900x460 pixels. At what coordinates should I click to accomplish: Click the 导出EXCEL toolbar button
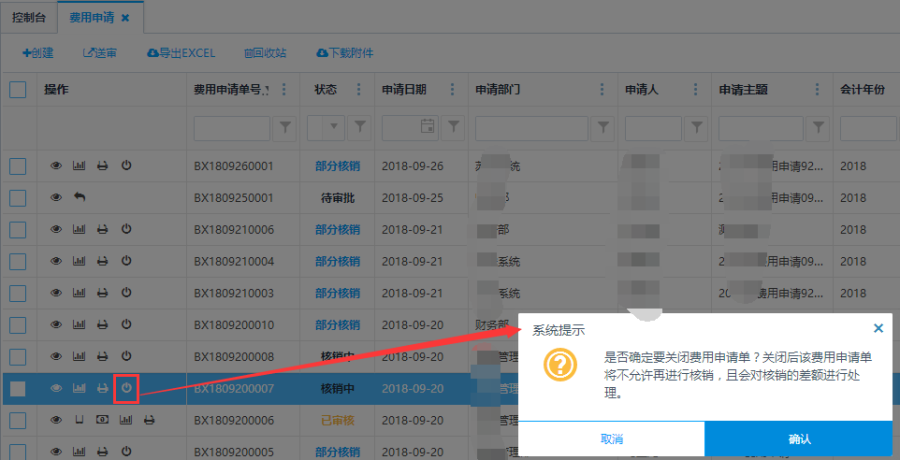point(181,53)
